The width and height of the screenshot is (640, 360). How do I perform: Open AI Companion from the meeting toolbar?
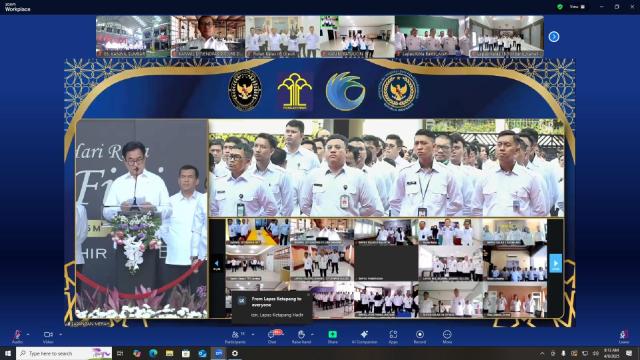(364, 336)
